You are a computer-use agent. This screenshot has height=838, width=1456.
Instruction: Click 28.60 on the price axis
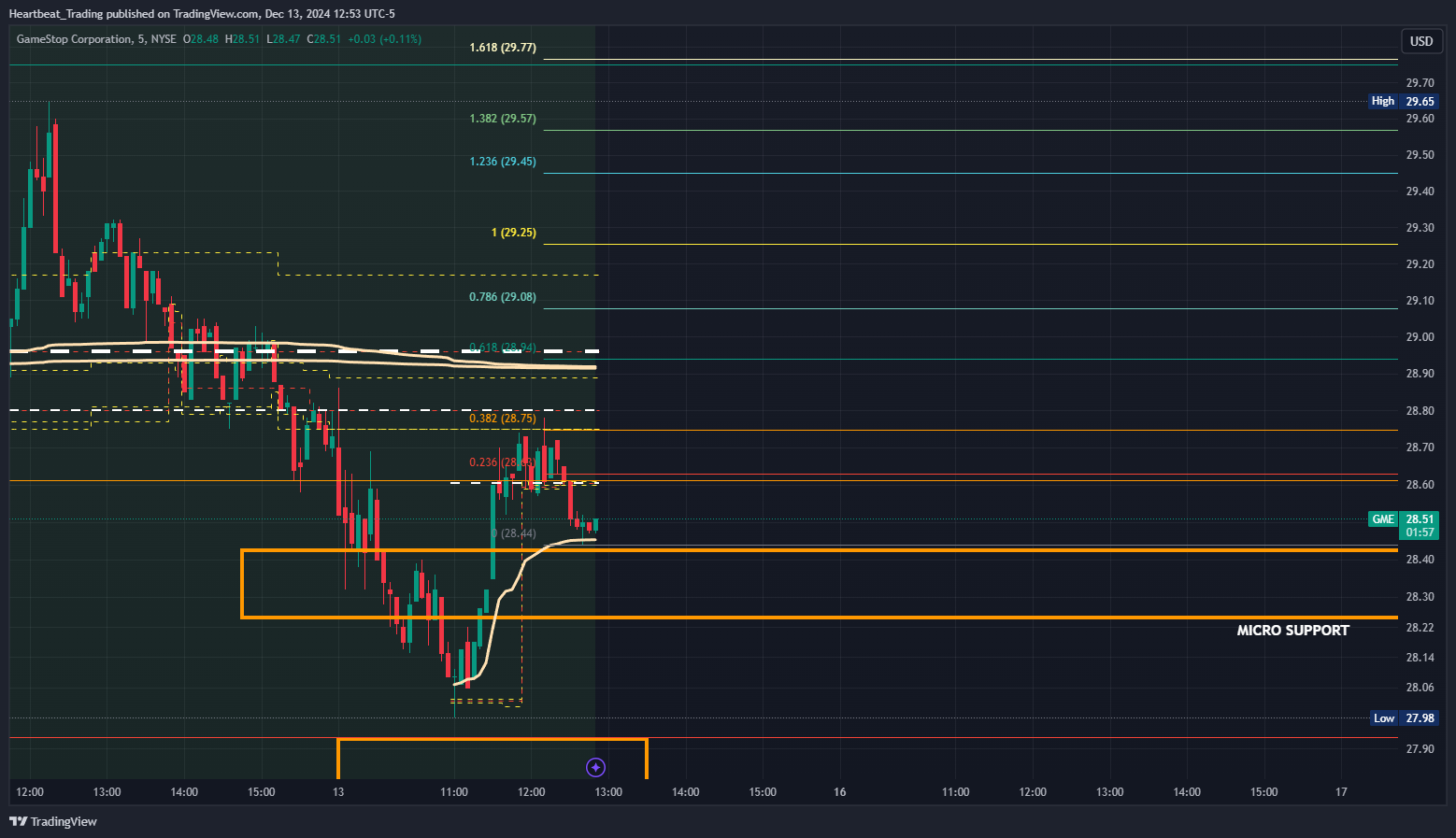(1420, 485)
